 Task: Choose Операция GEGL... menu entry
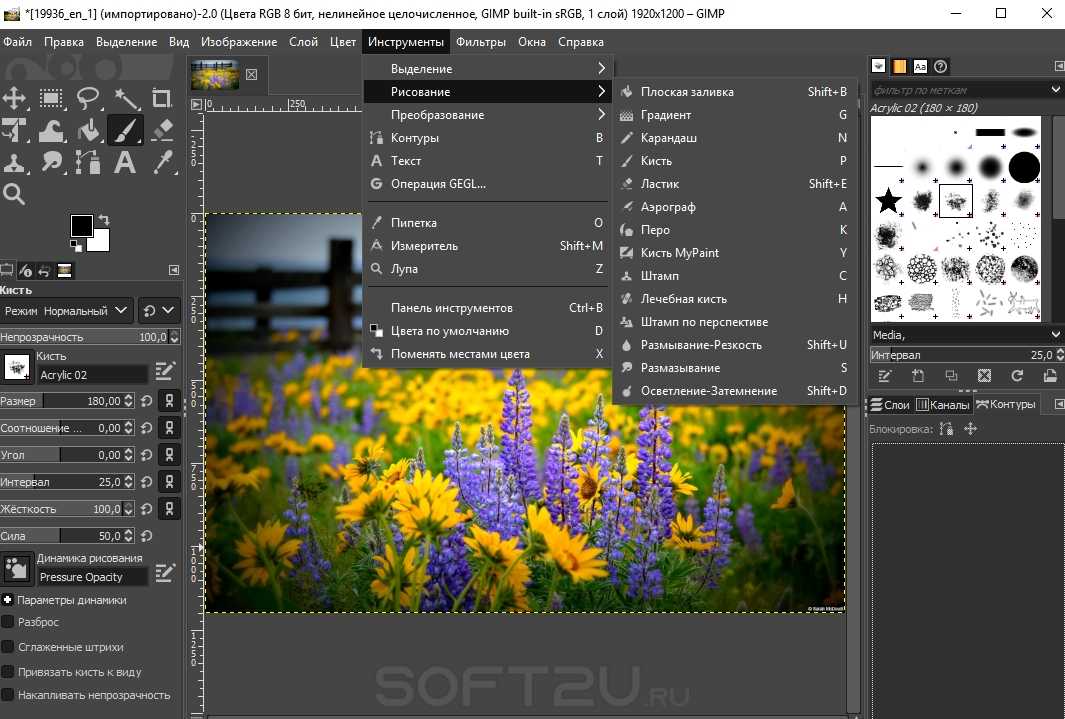click(488, 184)
